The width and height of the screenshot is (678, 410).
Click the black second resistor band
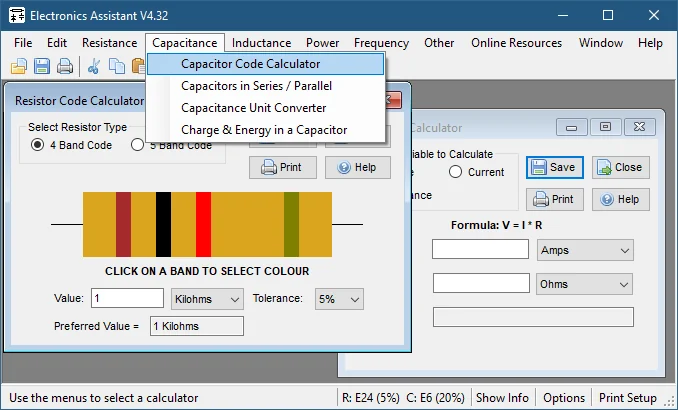[163, 224]
